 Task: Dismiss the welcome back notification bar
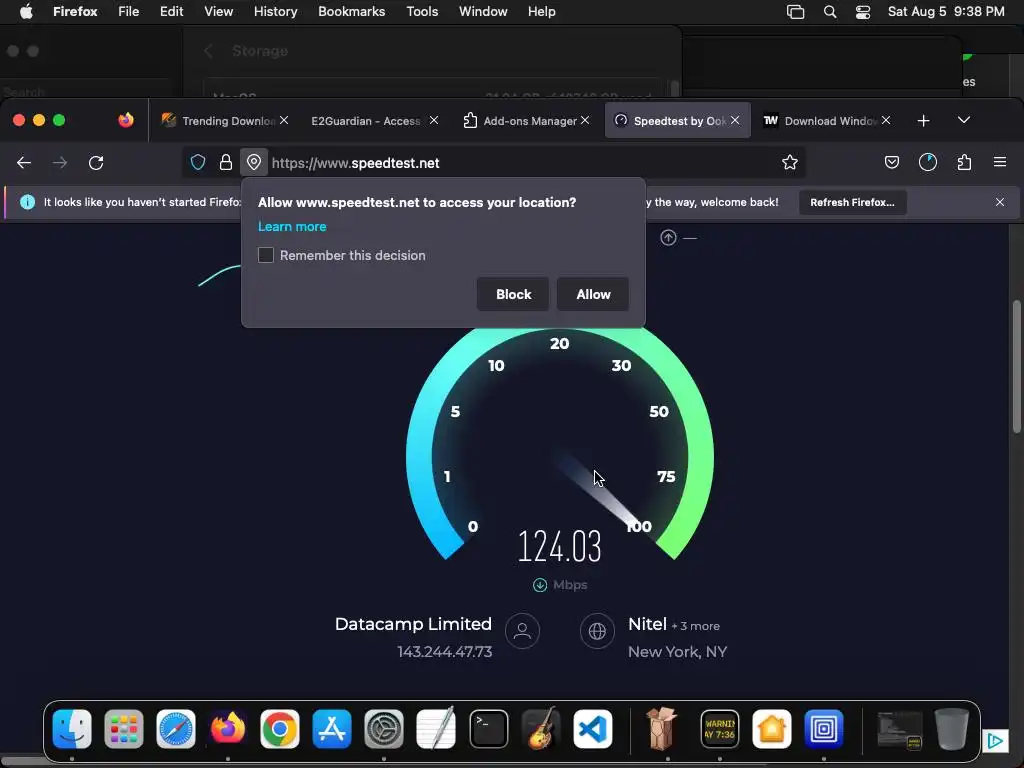(1000, 202)
